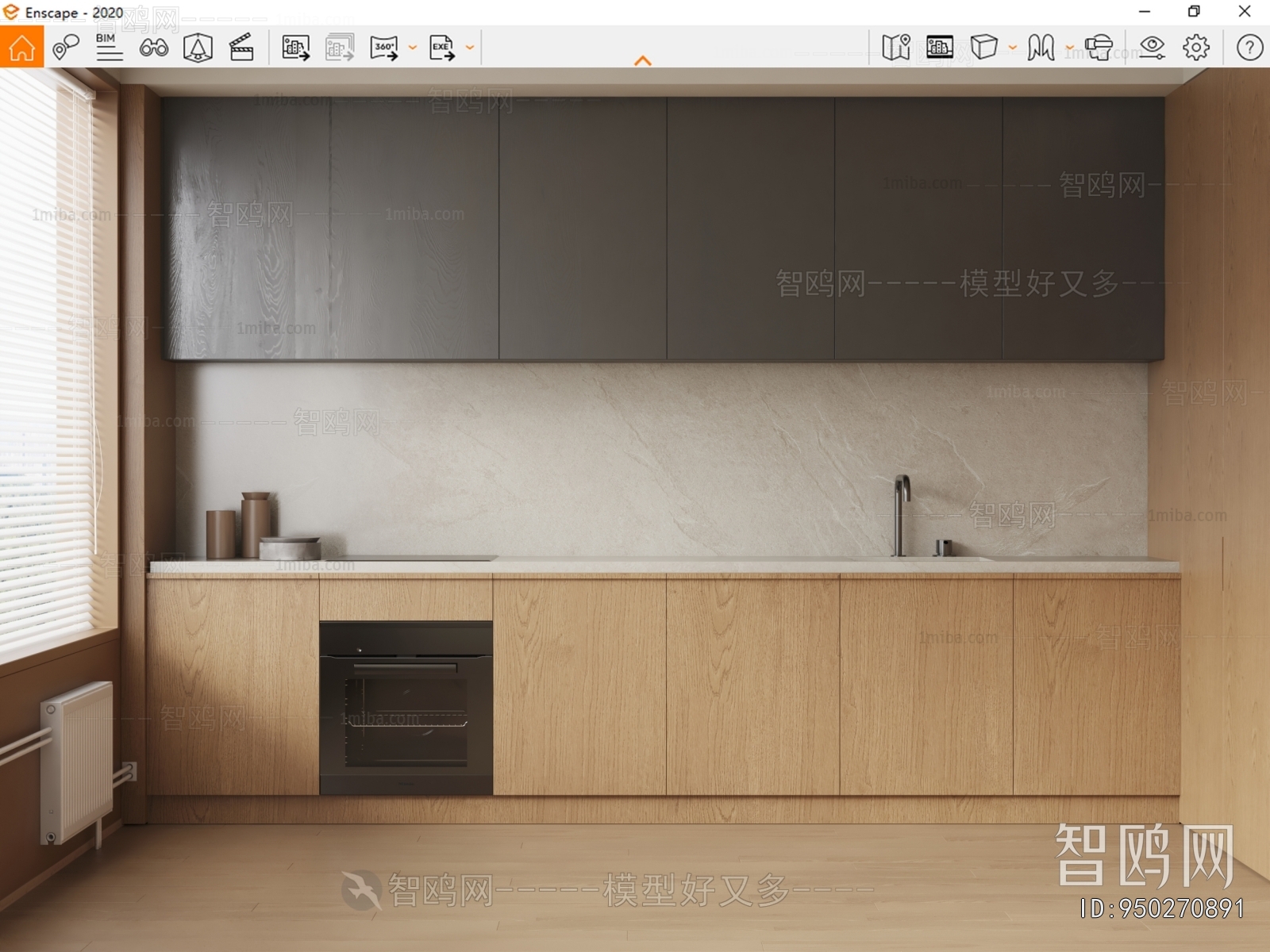This screenshot has width=1270, height=952.
Task: Expand the navigation mode dropdown arrow
Action: (1069, 48)
